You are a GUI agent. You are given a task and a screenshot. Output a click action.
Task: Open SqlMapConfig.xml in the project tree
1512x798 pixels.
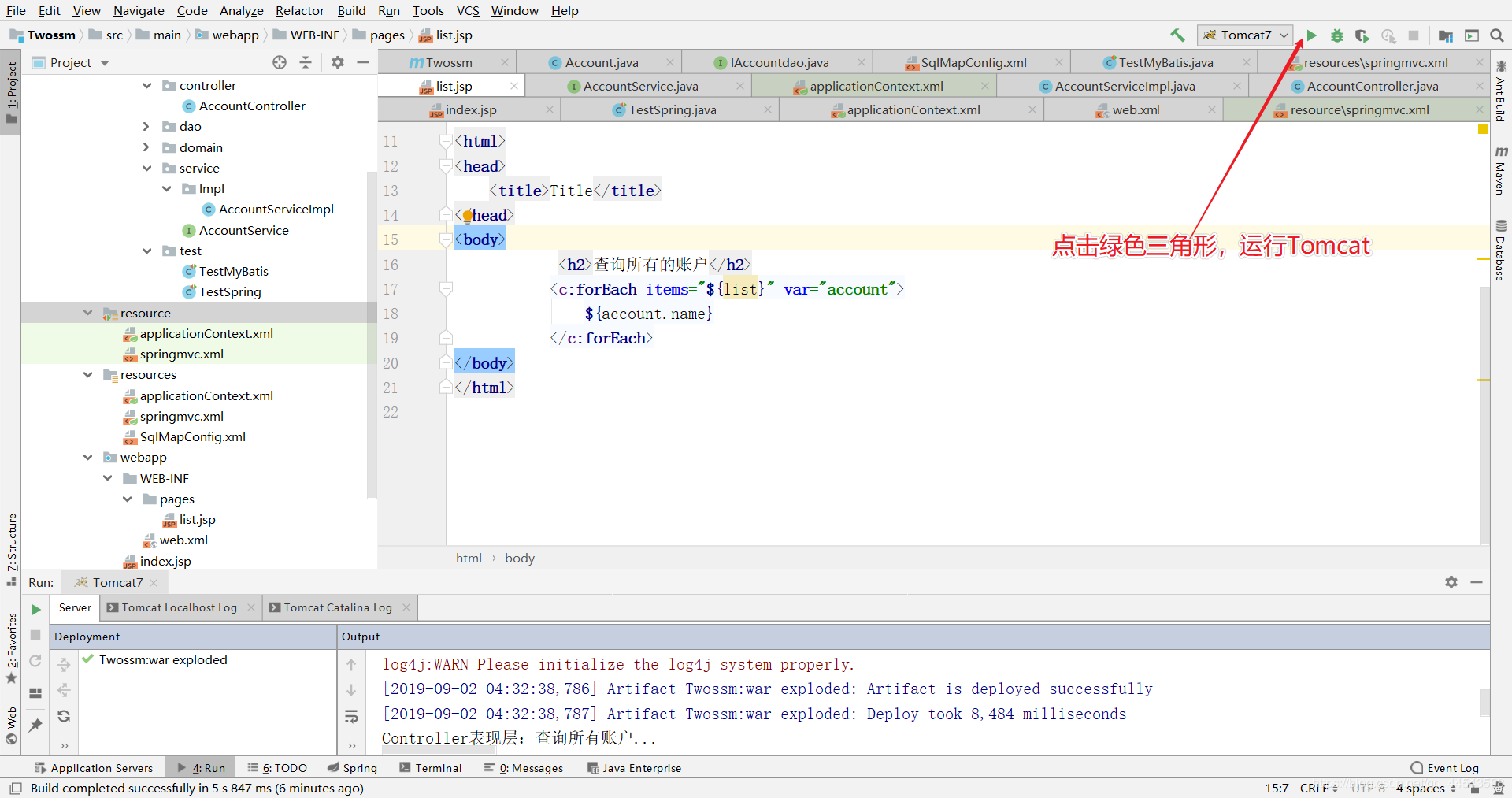(192, 437)
